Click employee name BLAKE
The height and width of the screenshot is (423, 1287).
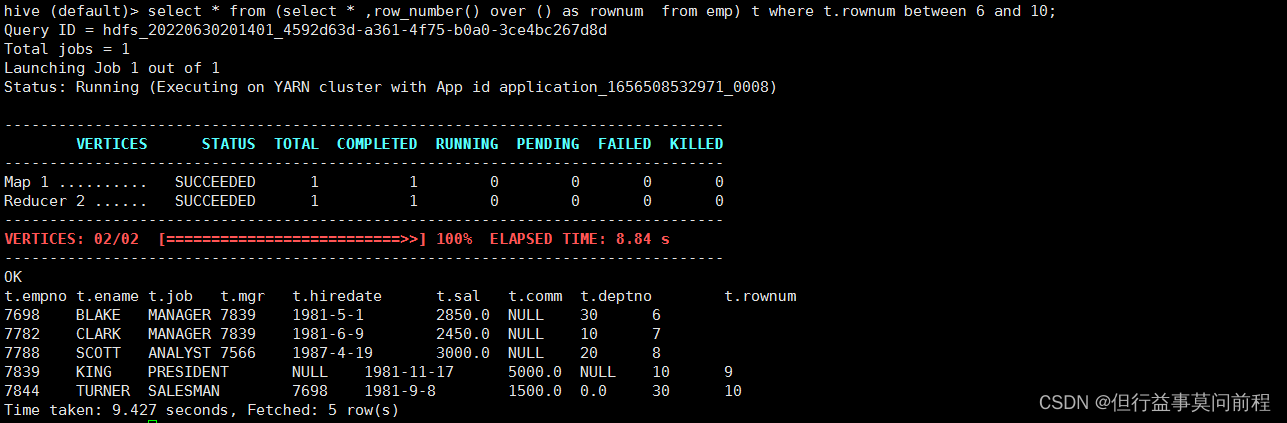coord(99,315)
